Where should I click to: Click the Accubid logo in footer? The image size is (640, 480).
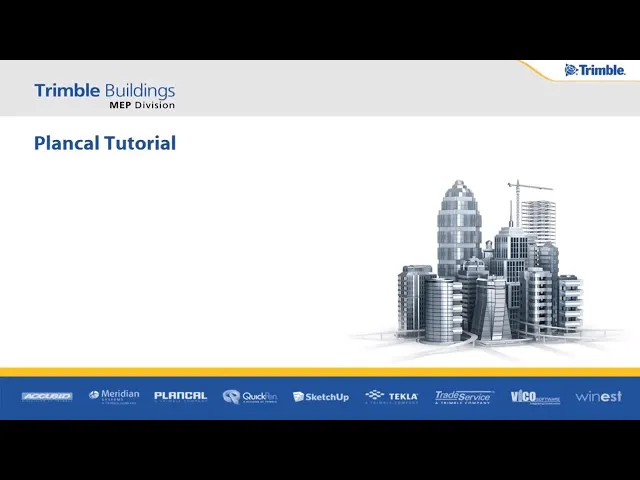[x=47, y=396]
